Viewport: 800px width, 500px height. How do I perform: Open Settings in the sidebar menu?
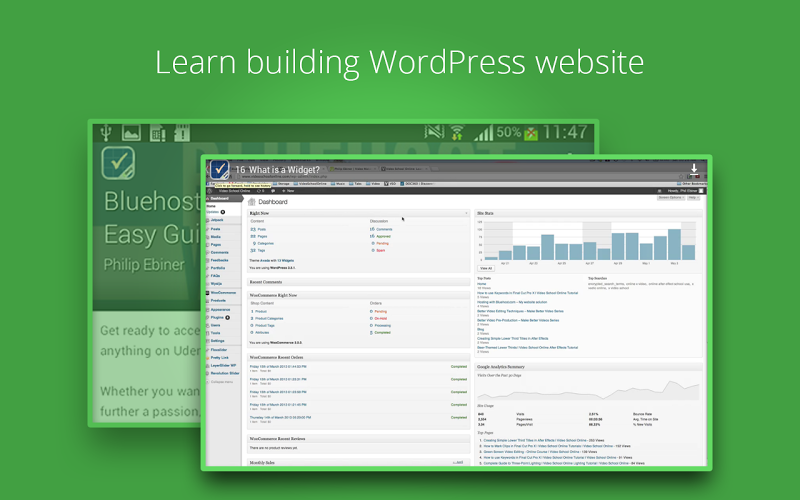[217, 341]
